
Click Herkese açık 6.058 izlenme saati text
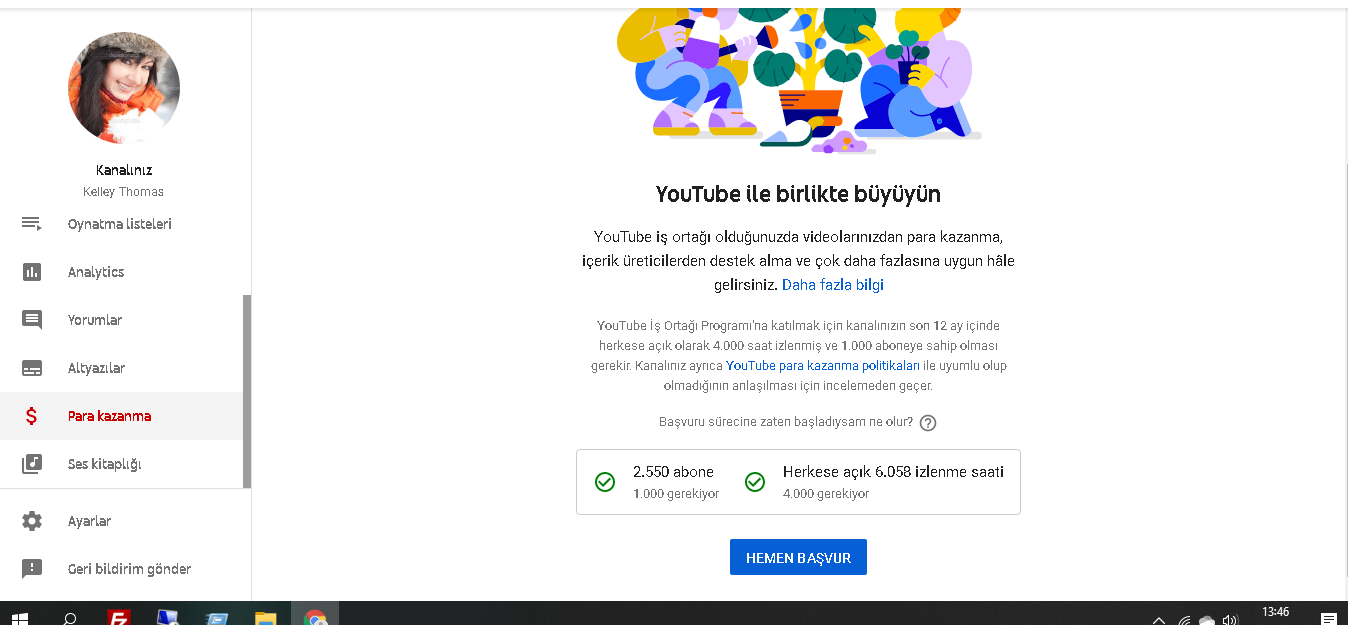(x=893, y=472)
